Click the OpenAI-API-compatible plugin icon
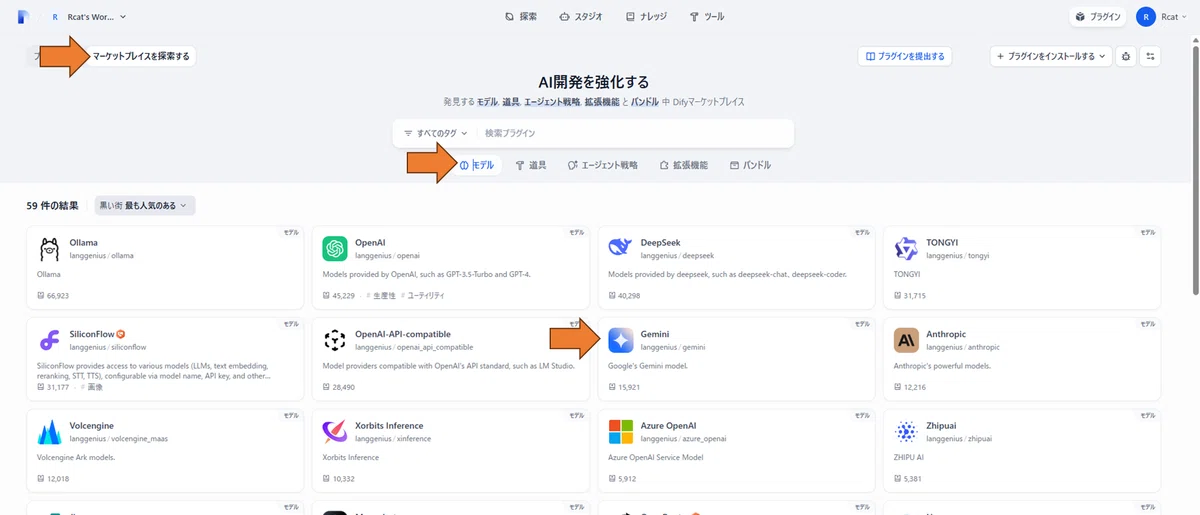The image size is (1200, 515). click(335, 340)
